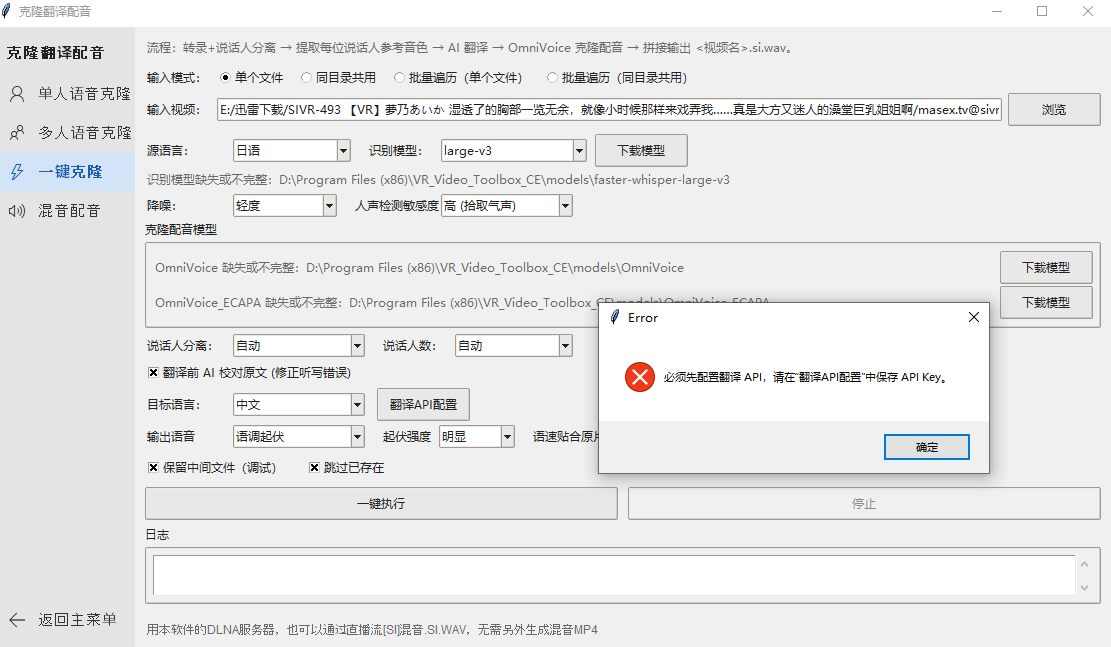The width and height of the screenshot is (1111, 647).
Task: Start processing with 一键执行
Action: [x=381, y=504]
